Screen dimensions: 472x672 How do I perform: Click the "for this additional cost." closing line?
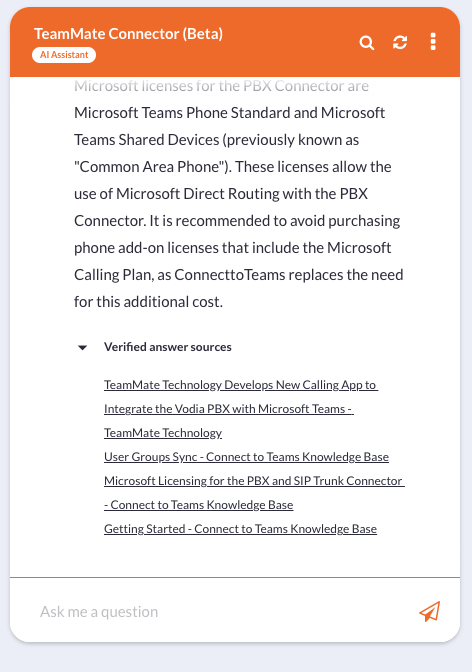(x=148, y=301)
